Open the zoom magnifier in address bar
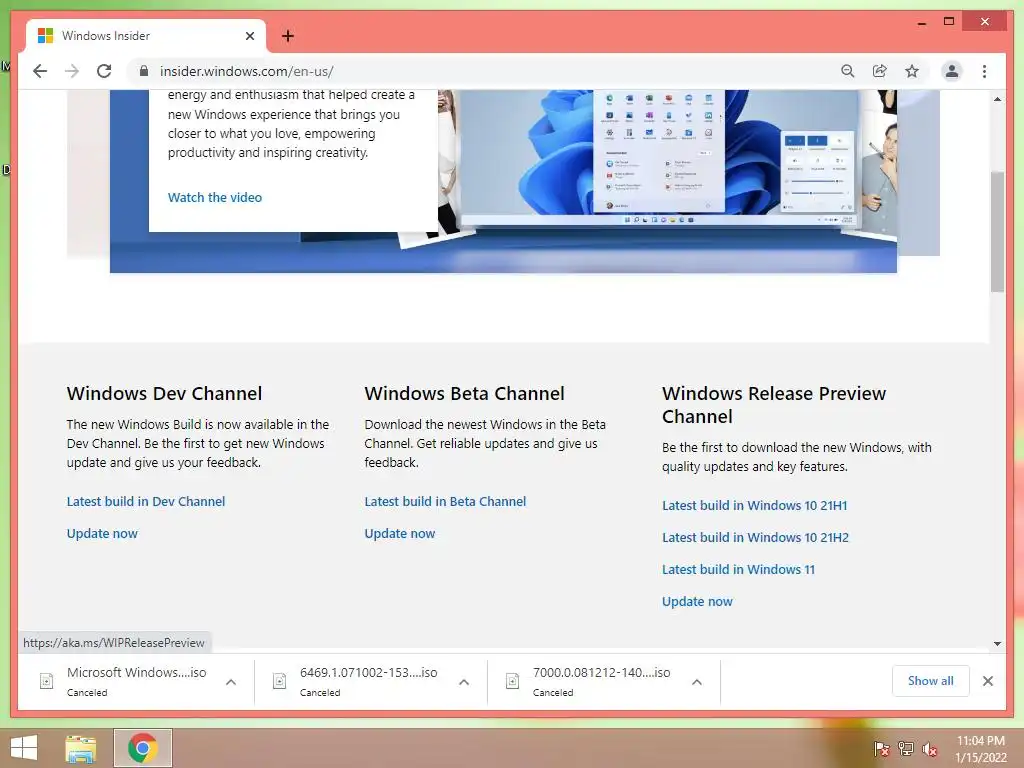1024x768 pixels. click(848, 71)
